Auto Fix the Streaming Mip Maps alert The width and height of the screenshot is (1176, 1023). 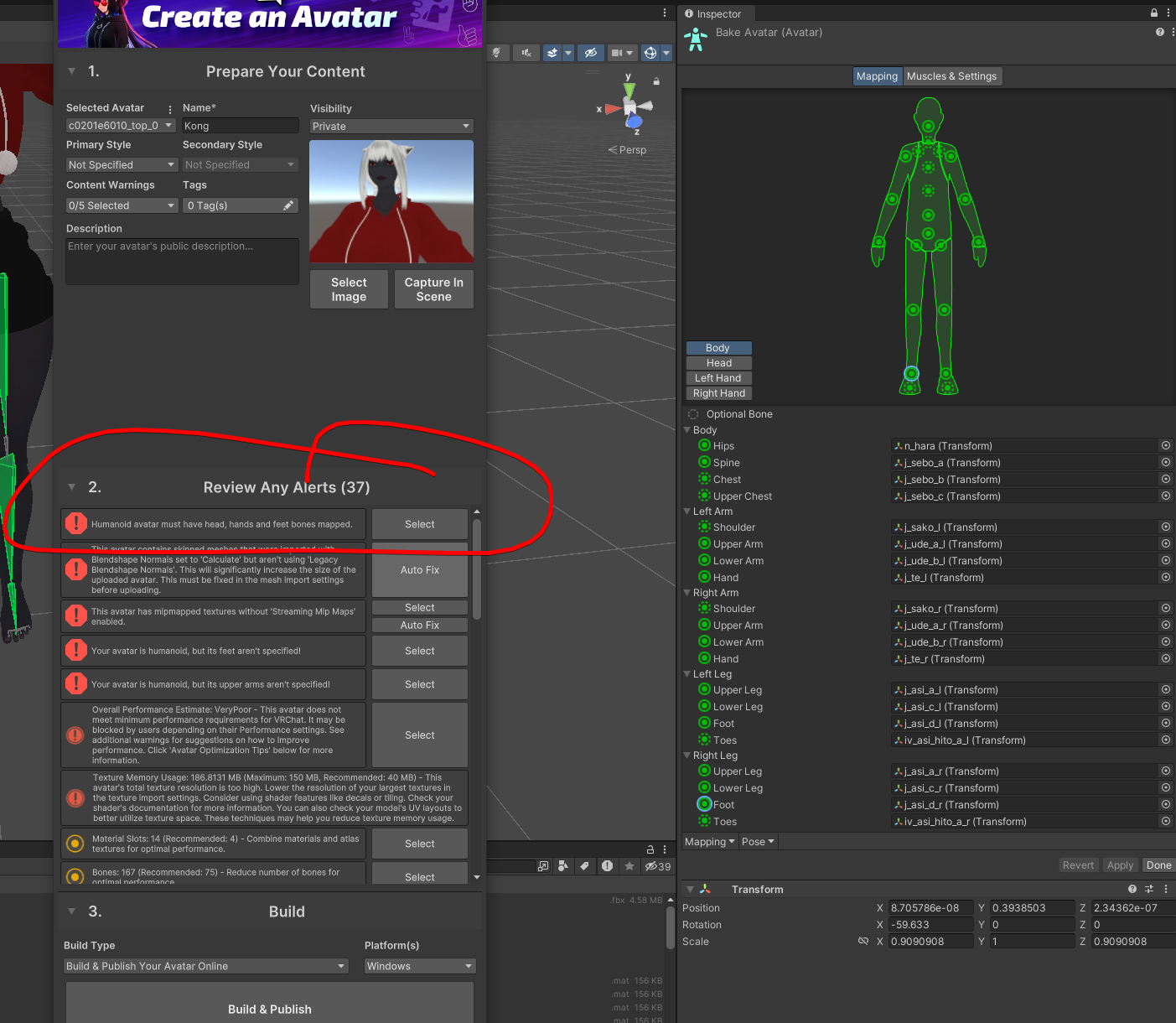(x=420, y=626)
